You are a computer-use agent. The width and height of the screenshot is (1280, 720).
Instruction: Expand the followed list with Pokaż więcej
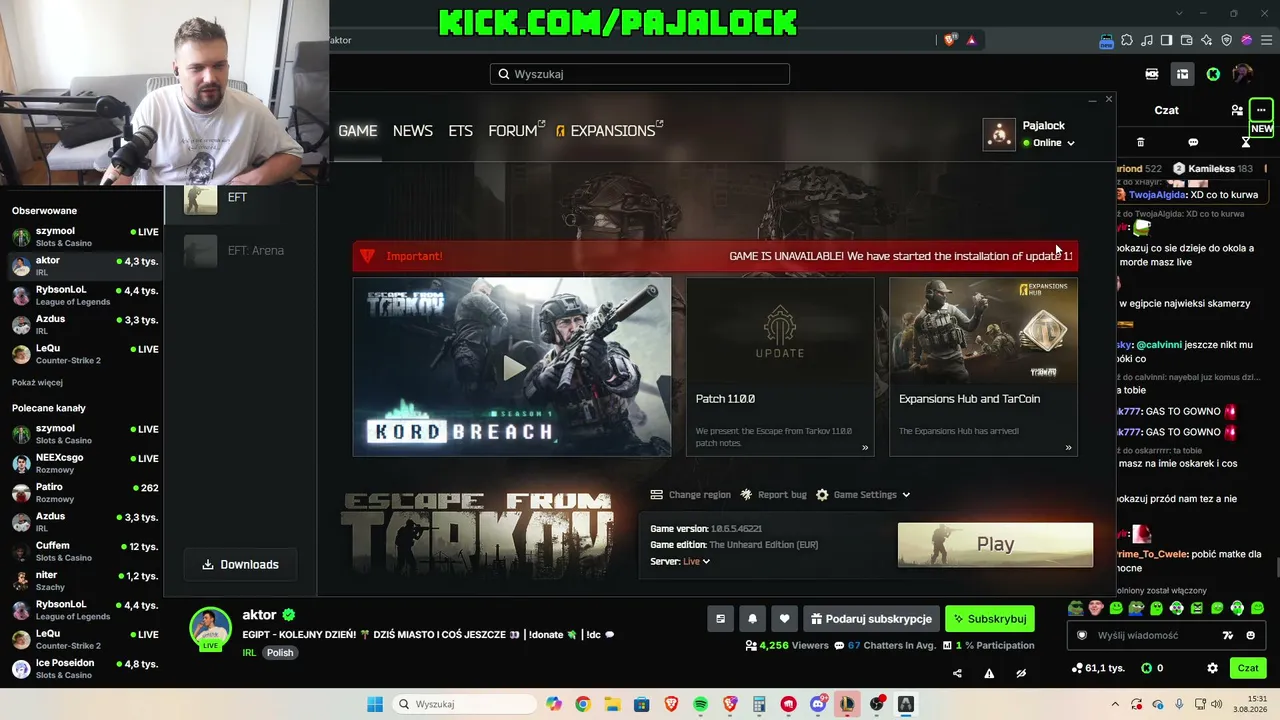37,383
